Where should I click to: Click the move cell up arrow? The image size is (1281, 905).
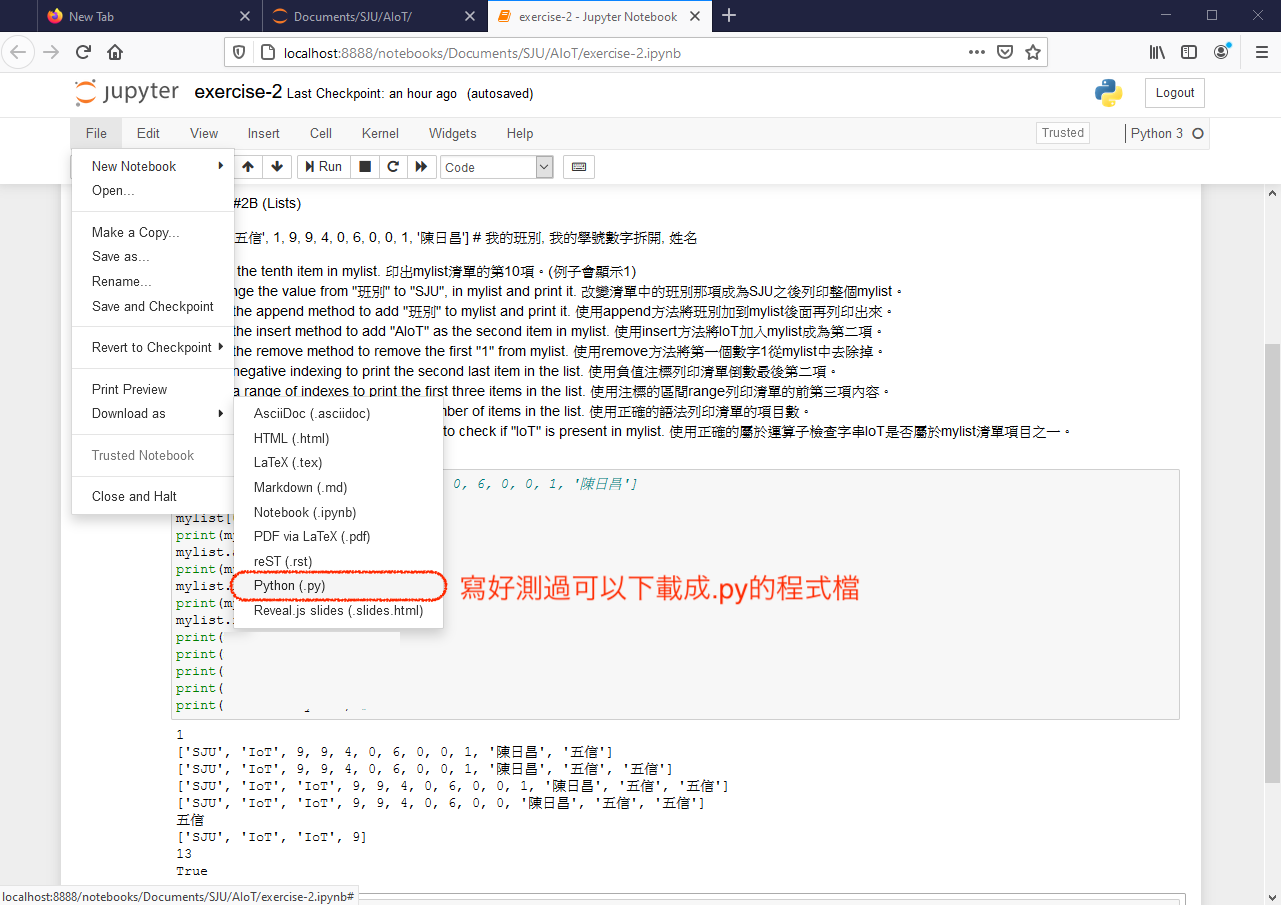[x=248, y=167]
